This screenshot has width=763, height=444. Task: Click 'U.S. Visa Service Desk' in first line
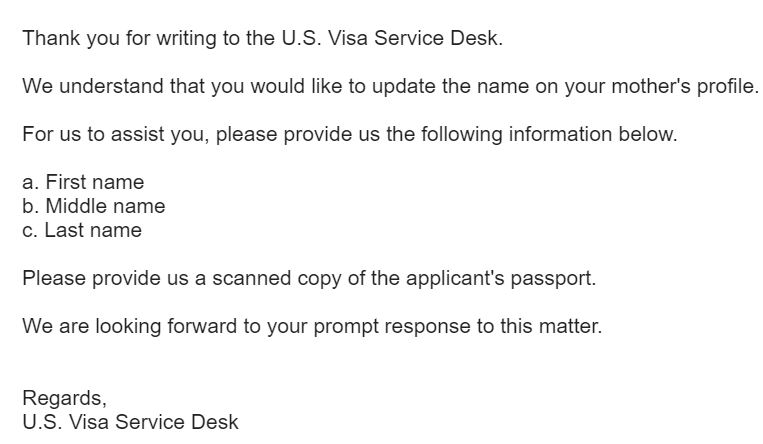(x=391, y=38)
